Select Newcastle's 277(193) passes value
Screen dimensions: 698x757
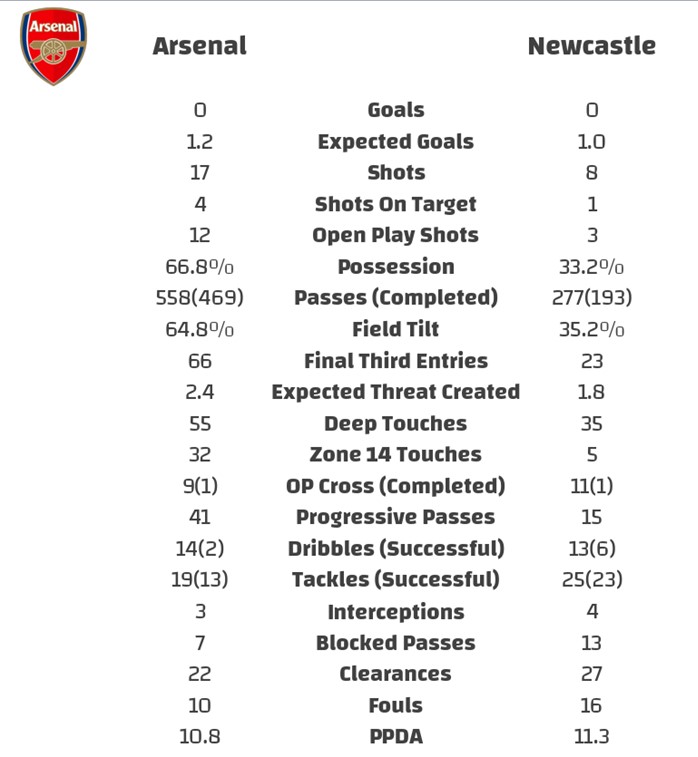point(592,298)
